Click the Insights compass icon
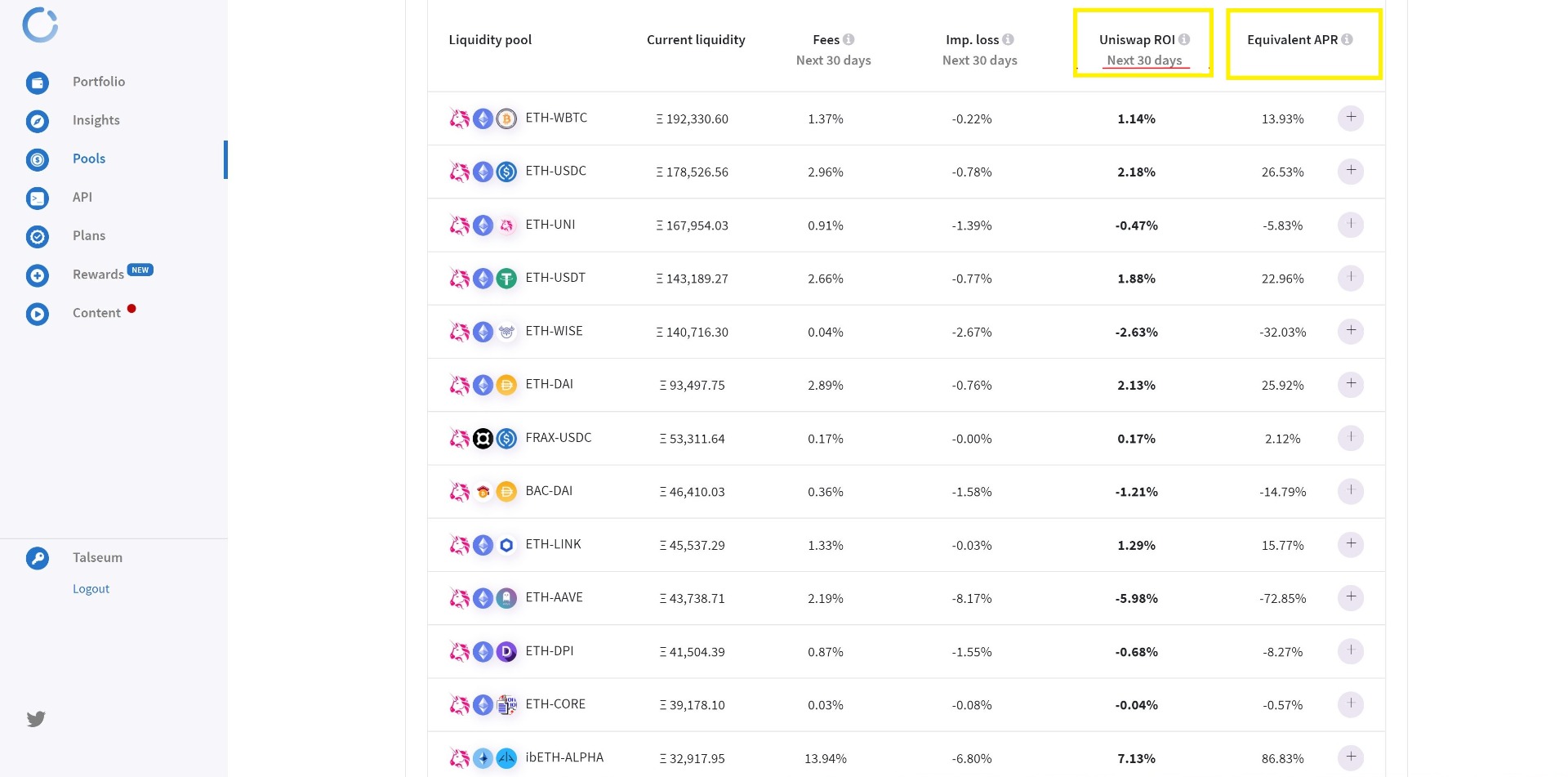Image resolution: width=1568 pixels, height=777 pixels. click(x=38, y=121)
